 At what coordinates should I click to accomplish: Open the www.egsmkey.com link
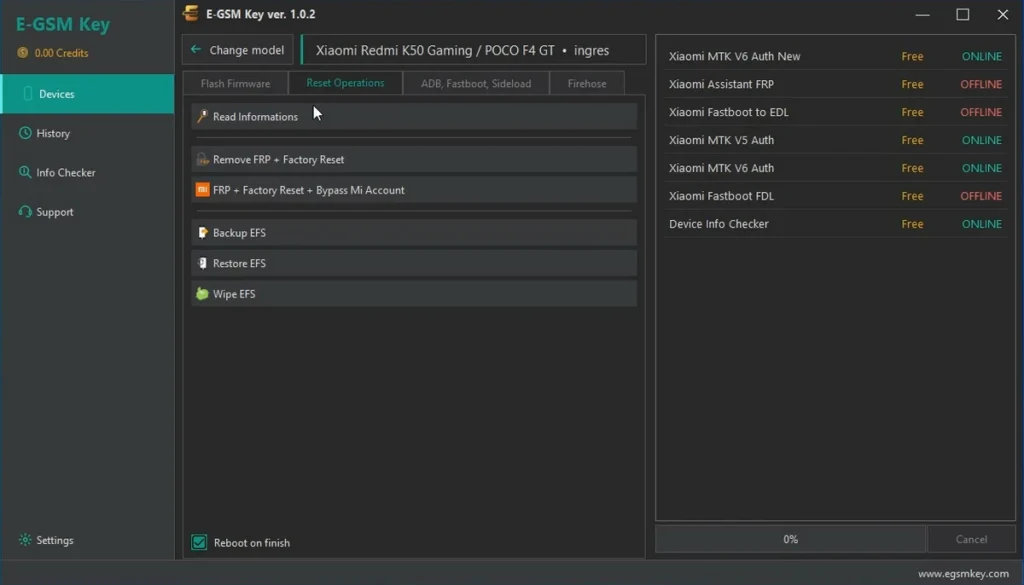963,574
